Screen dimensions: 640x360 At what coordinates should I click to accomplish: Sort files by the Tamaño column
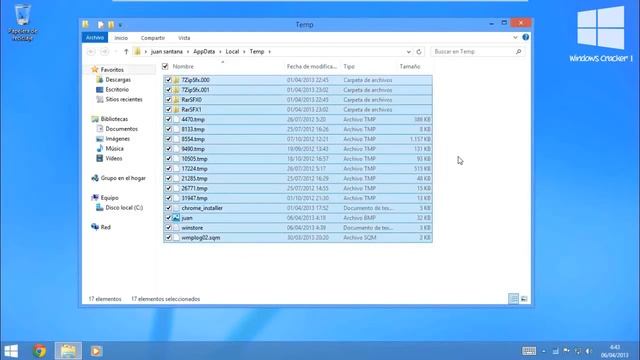click(410, 66)
